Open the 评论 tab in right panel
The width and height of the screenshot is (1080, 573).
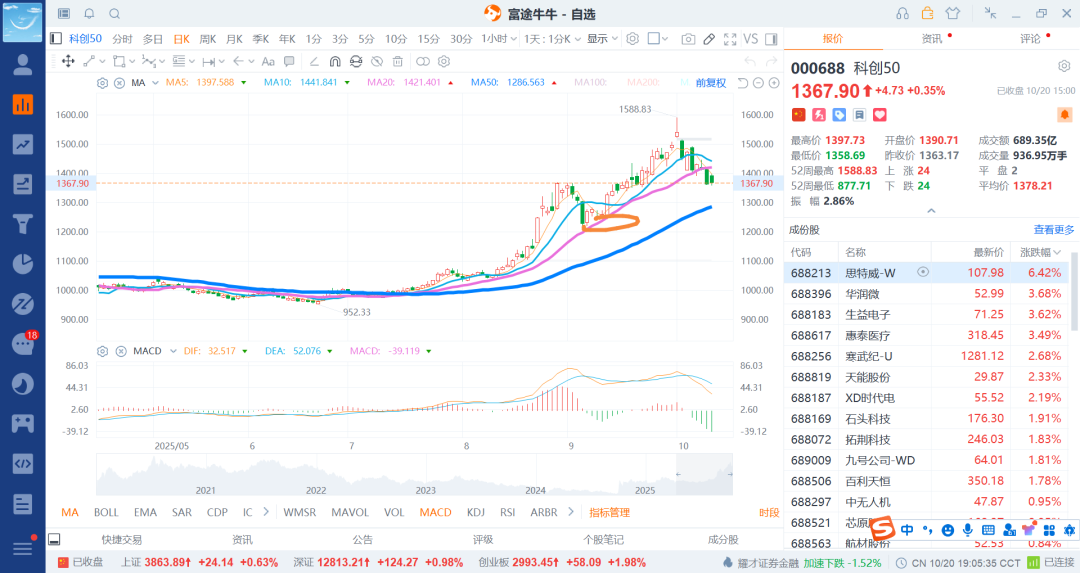1030,39
